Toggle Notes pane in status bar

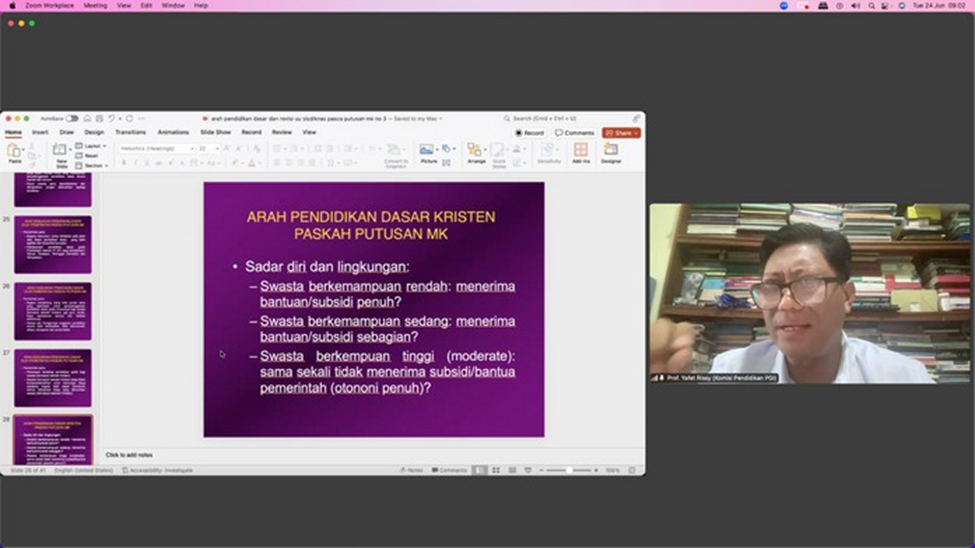click(412, 470)
